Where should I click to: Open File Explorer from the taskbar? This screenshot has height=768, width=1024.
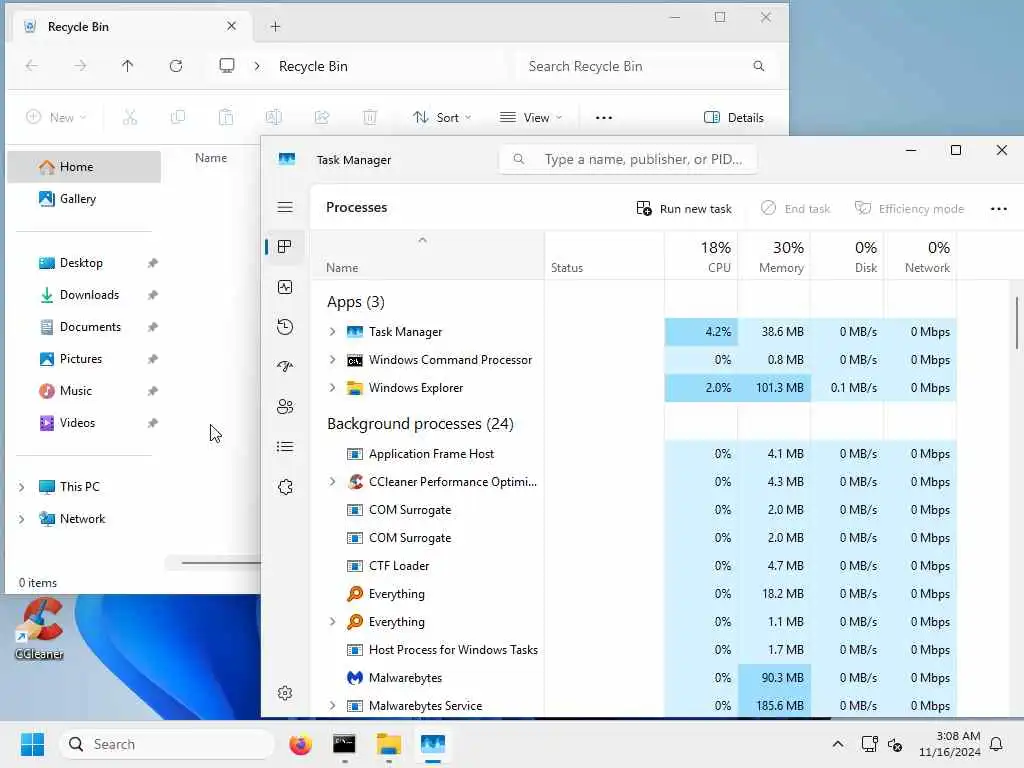389,744
